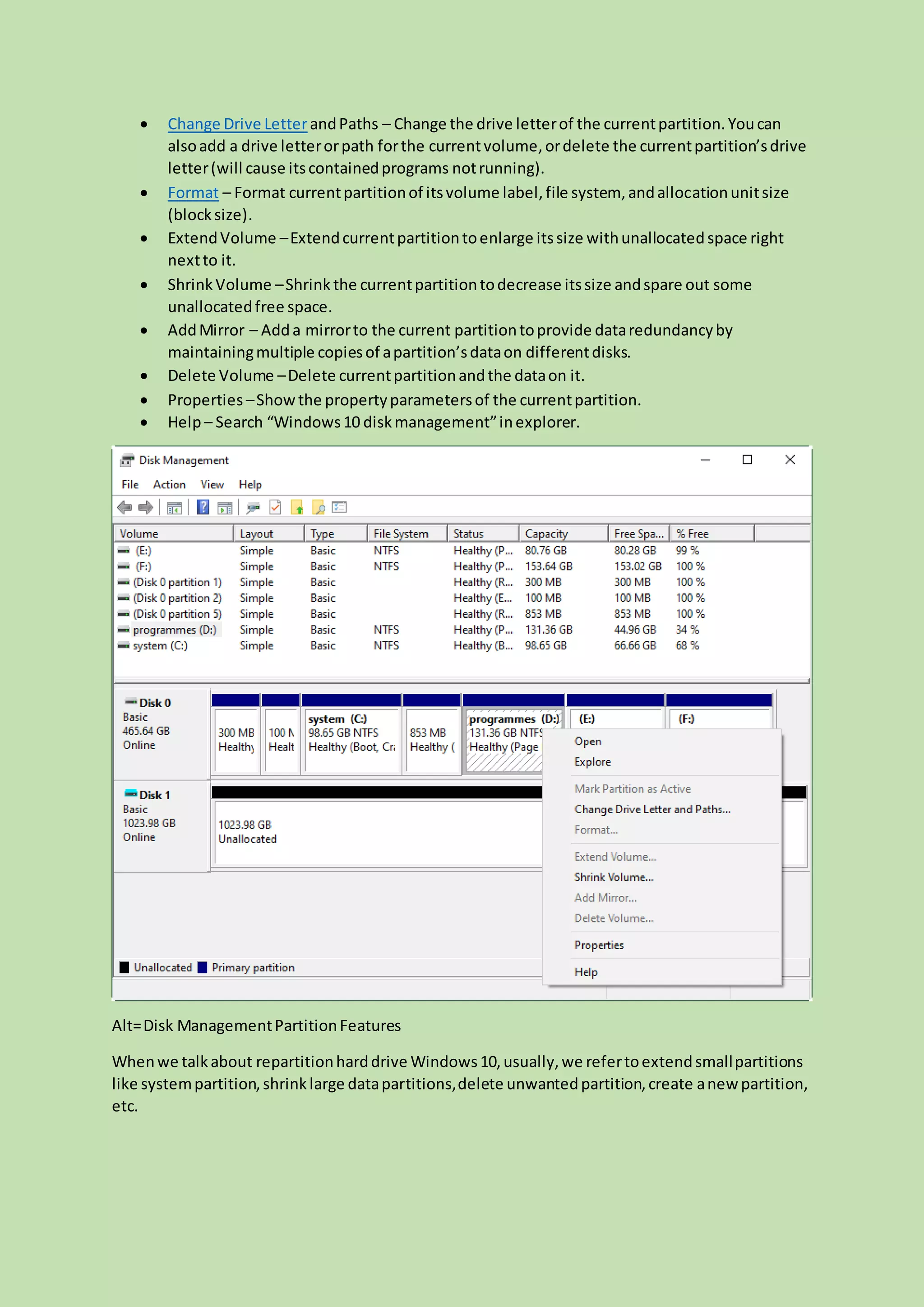Click the 66.66 GB free space cell

635,645
